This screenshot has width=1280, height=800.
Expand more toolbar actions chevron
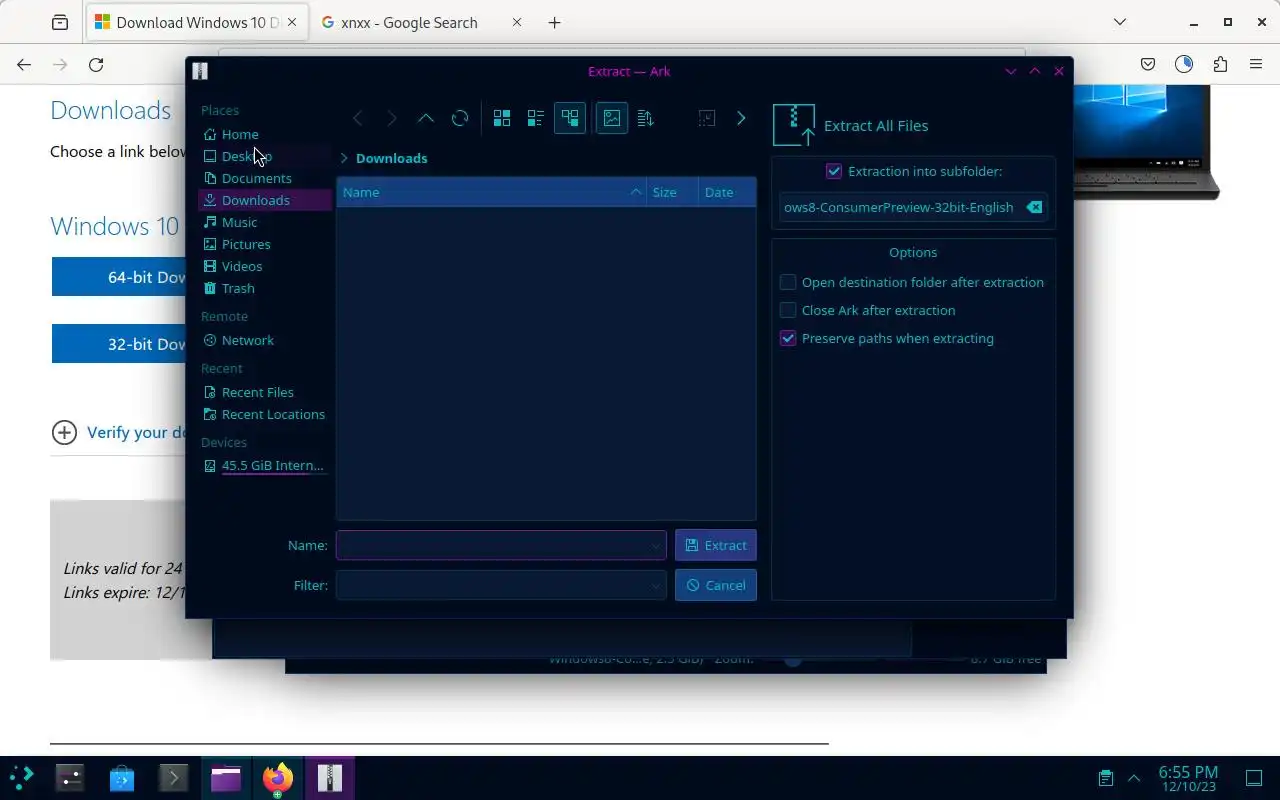(741, 118)
